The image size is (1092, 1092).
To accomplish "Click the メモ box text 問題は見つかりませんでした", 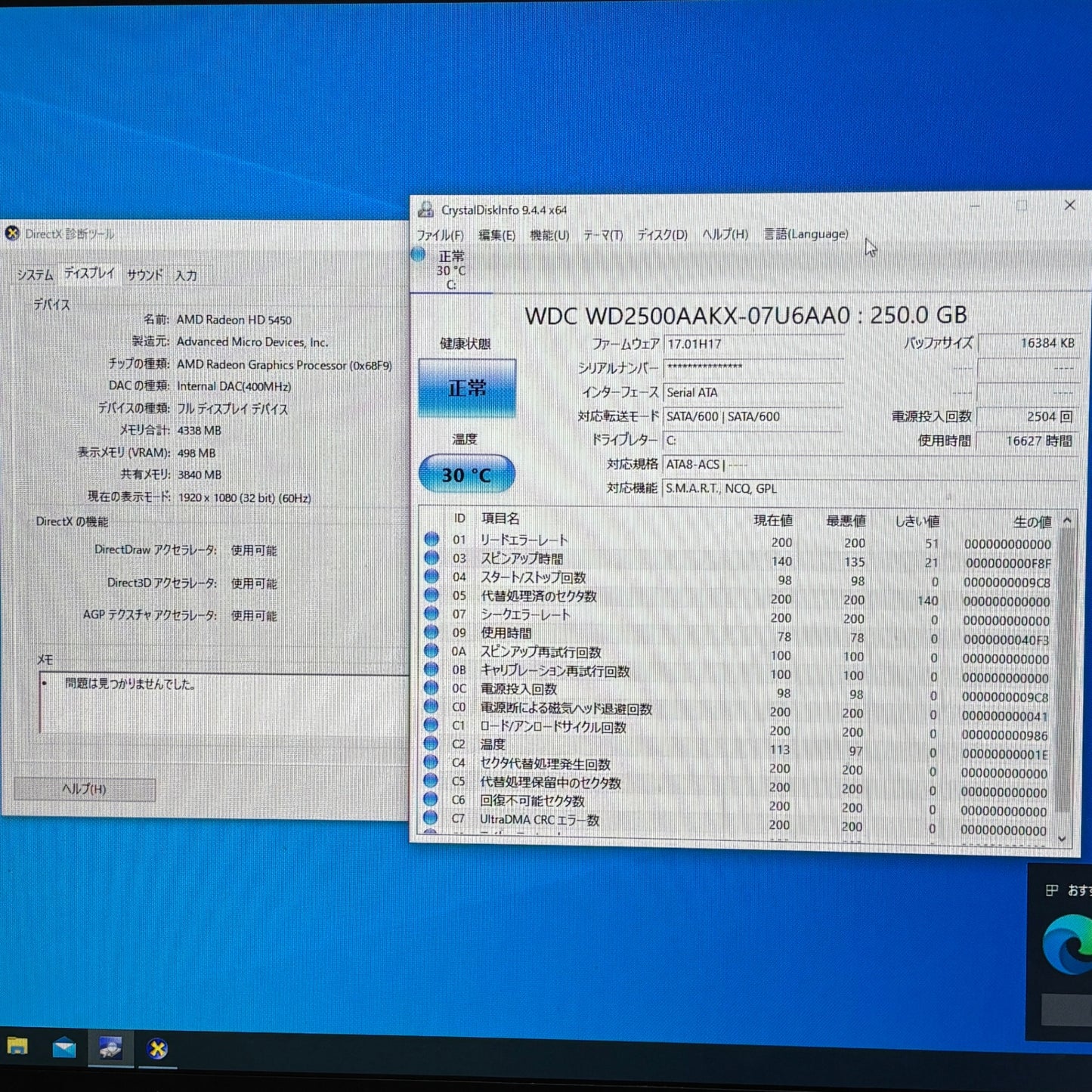I will point(130,684).
